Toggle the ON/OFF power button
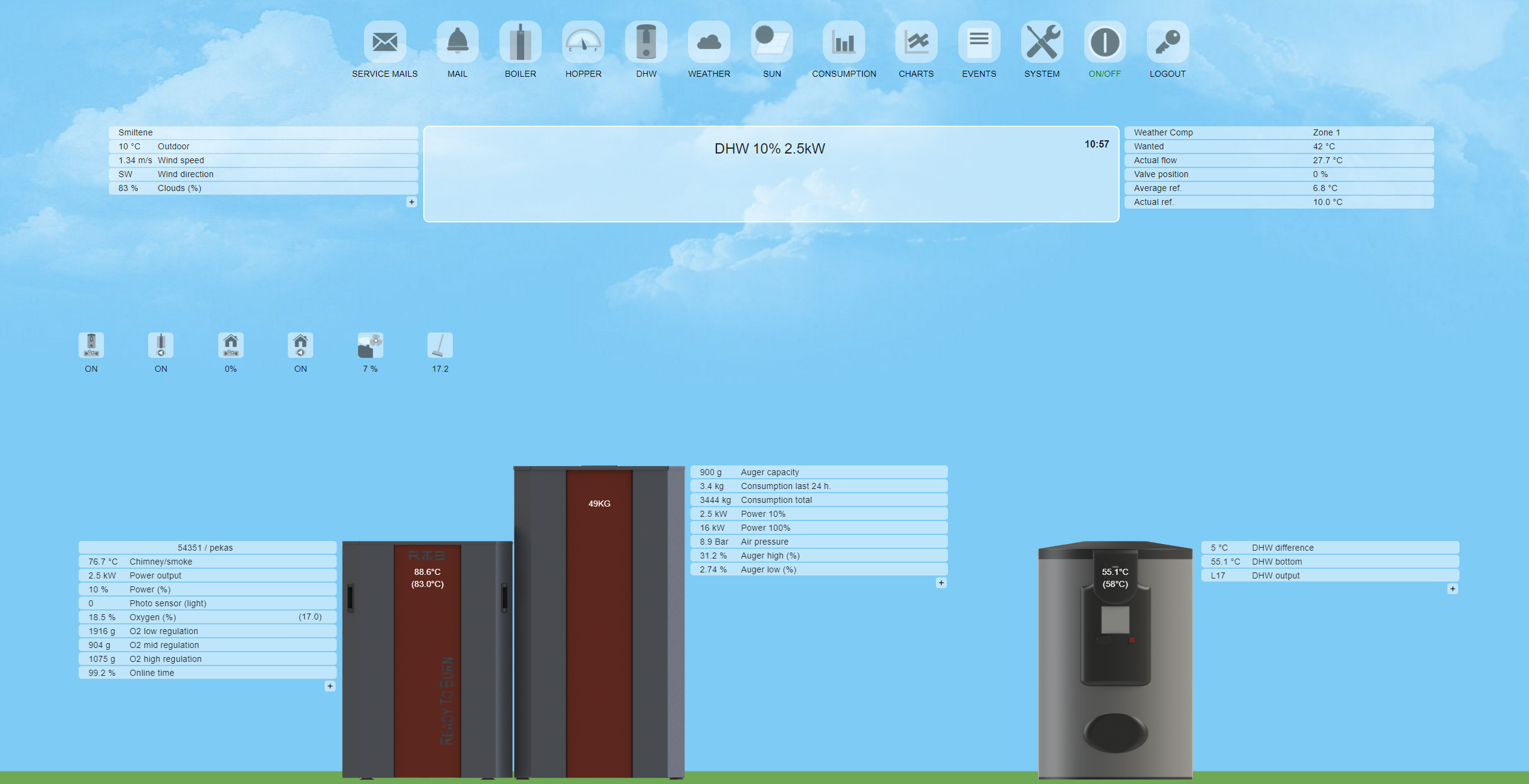Screen dimensions: 1529x784 [x=1105, y=42]
